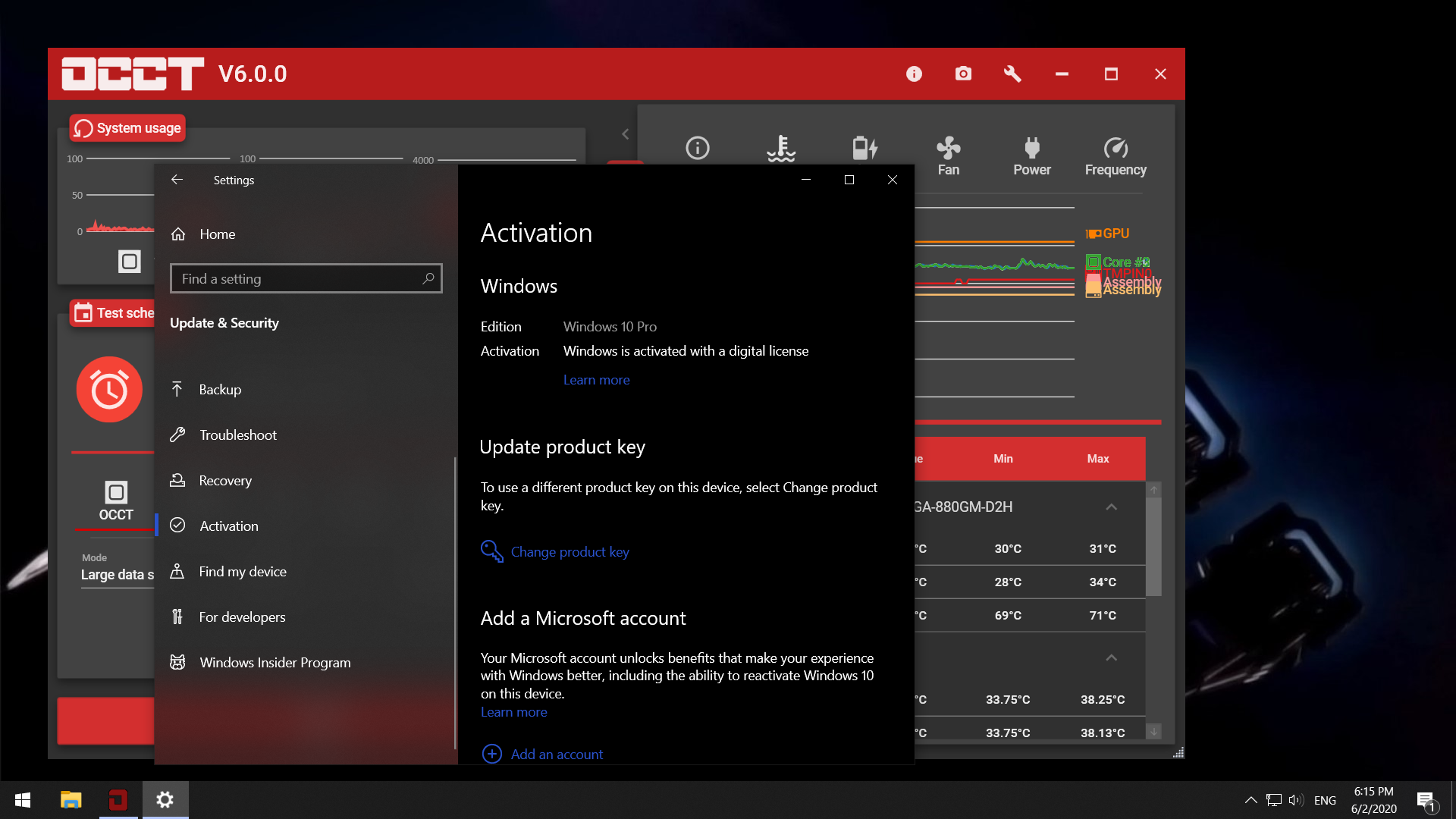Open the Windows Start menu
This screenshot has width=1456, height=819.
click(23, 800)
